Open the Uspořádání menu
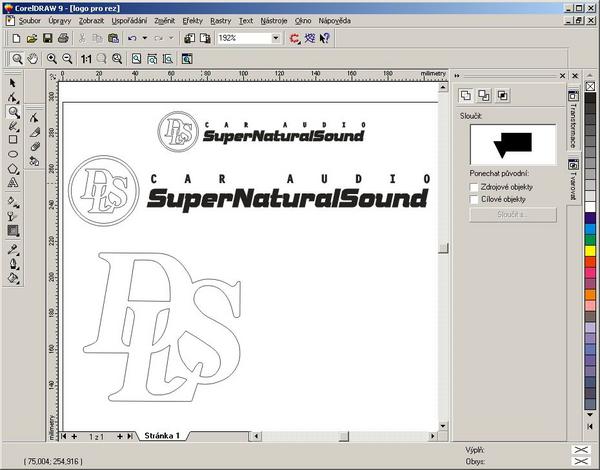Screen dimensions: 600x470 [x=129, y=21]
